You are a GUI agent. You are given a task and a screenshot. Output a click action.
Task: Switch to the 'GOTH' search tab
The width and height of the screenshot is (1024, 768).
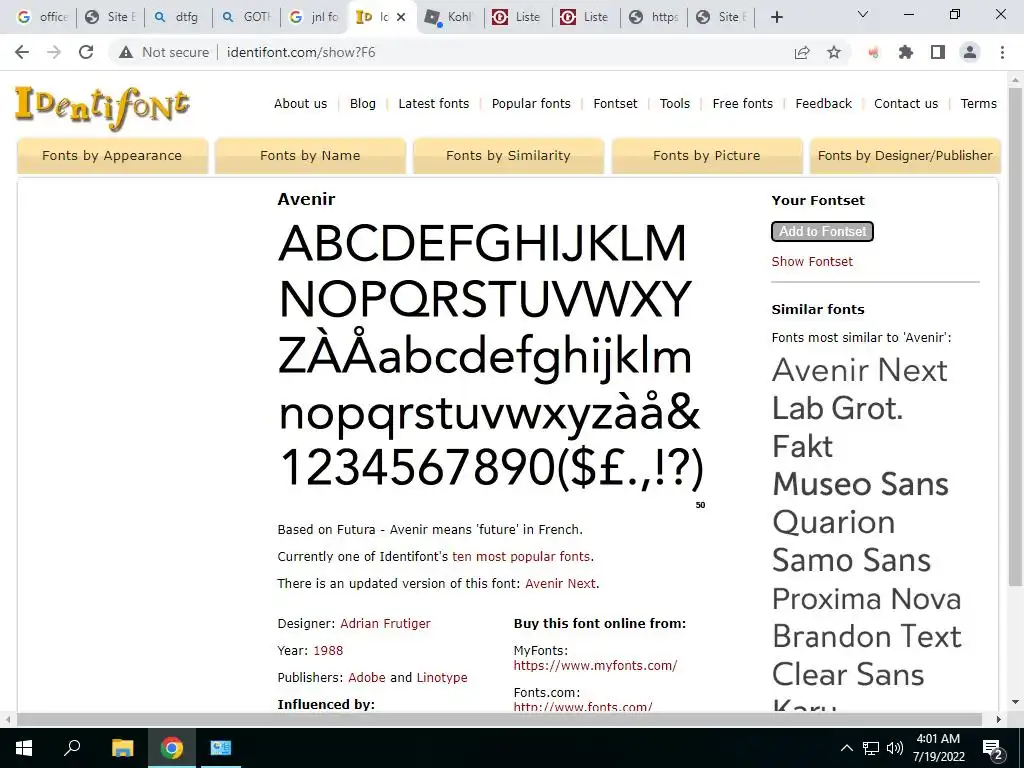[x=246, y=17]
